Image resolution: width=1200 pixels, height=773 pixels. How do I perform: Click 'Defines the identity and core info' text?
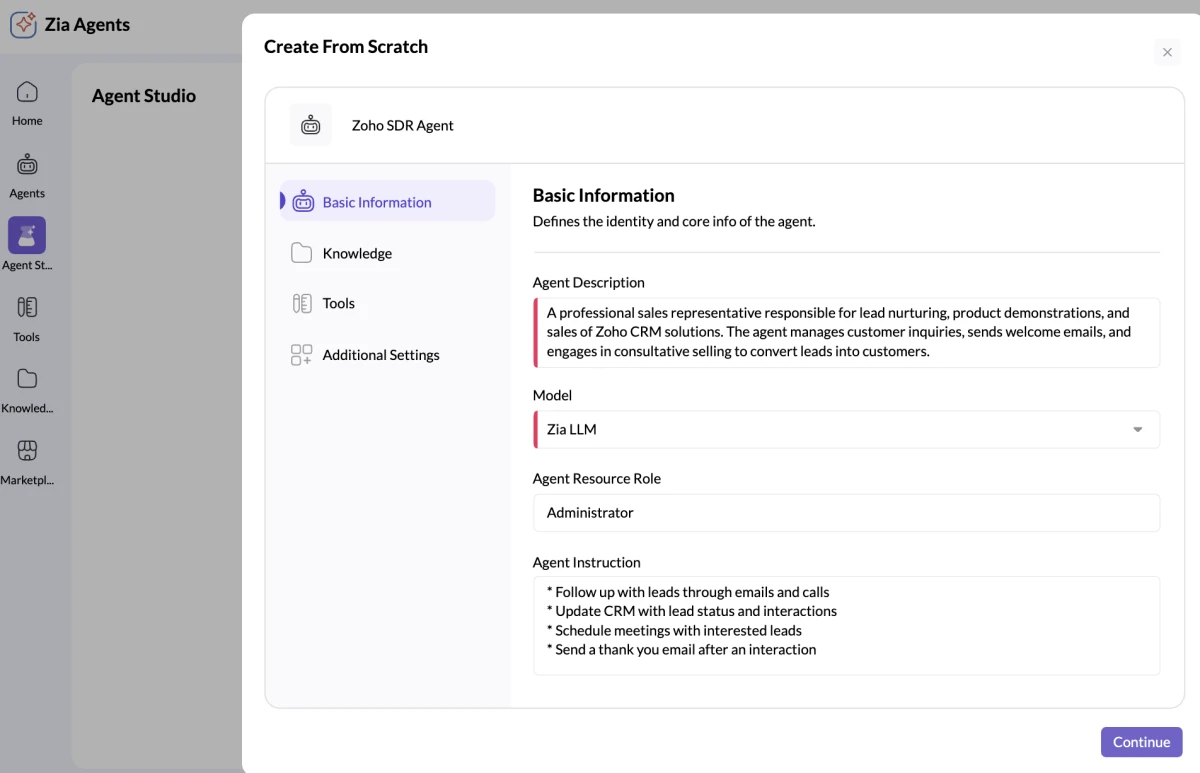point(674,221)
